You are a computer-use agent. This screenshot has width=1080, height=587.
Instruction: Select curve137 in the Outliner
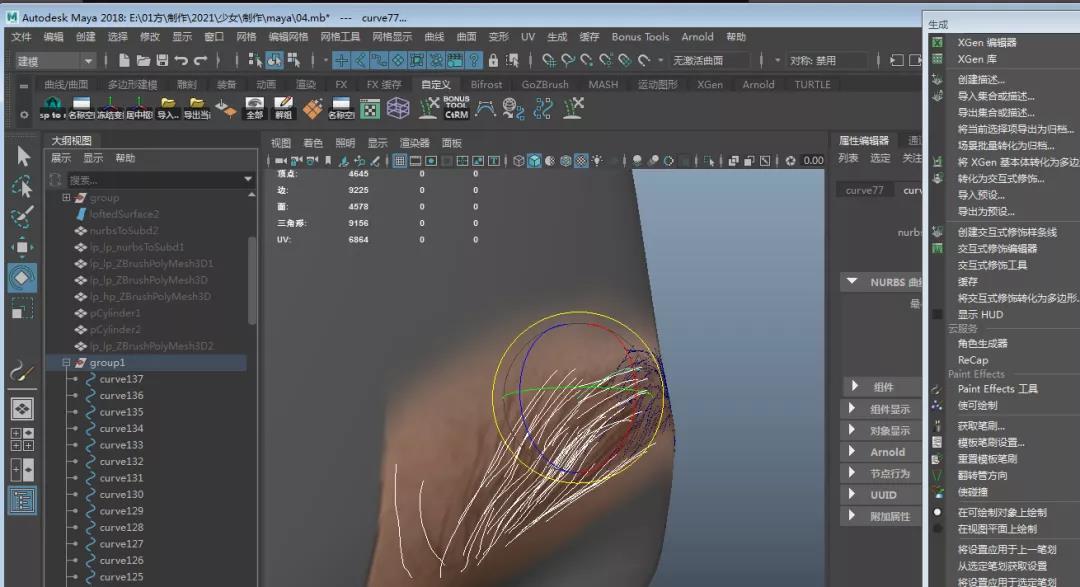(x=121, y=379)
